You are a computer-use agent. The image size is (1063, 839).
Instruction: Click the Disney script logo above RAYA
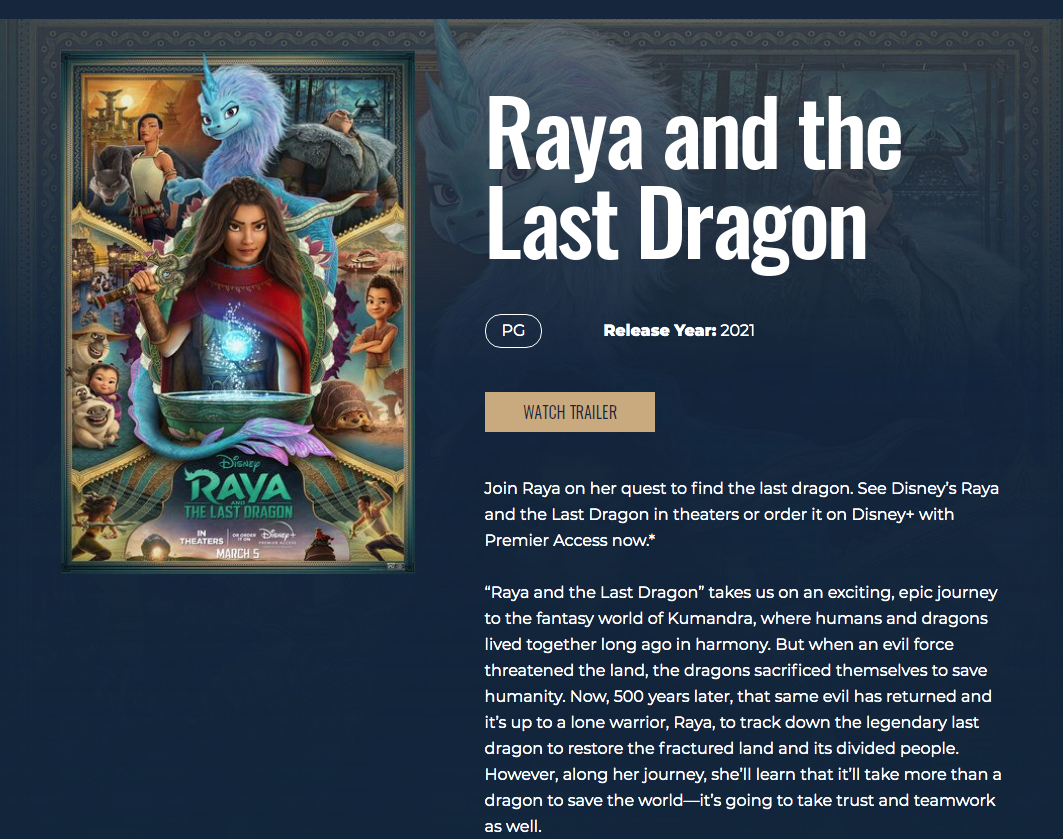point(239,463)
